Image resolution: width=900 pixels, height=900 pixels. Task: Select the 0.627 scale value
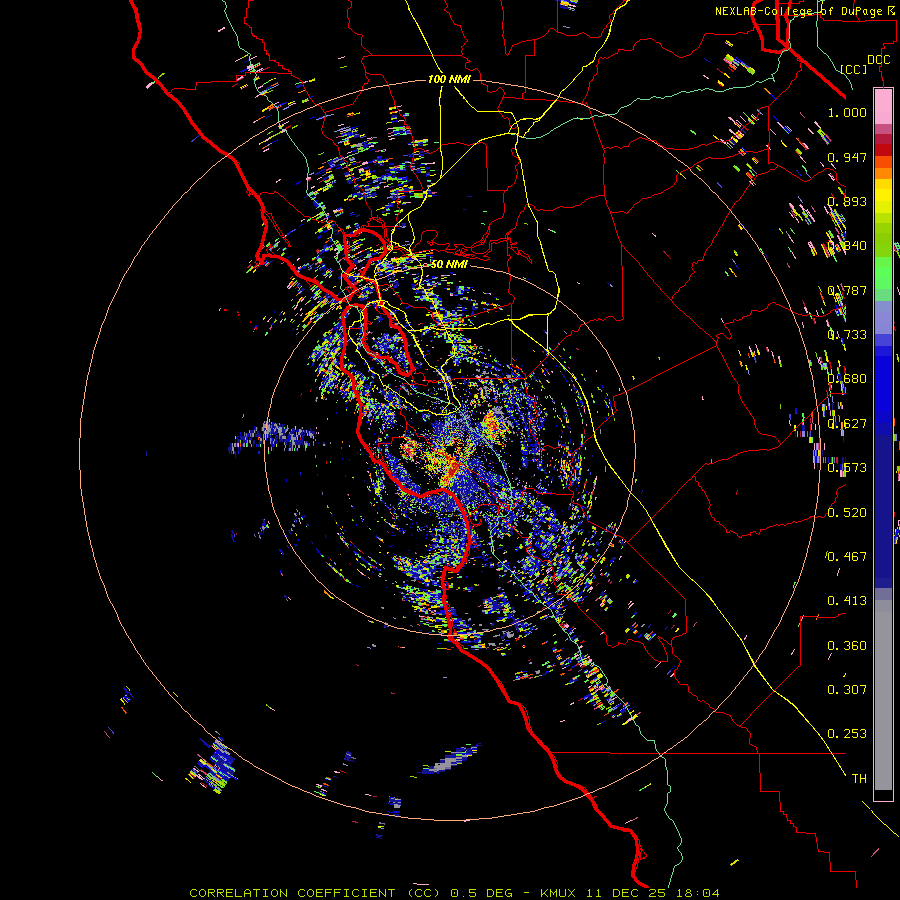click(847, 424)
